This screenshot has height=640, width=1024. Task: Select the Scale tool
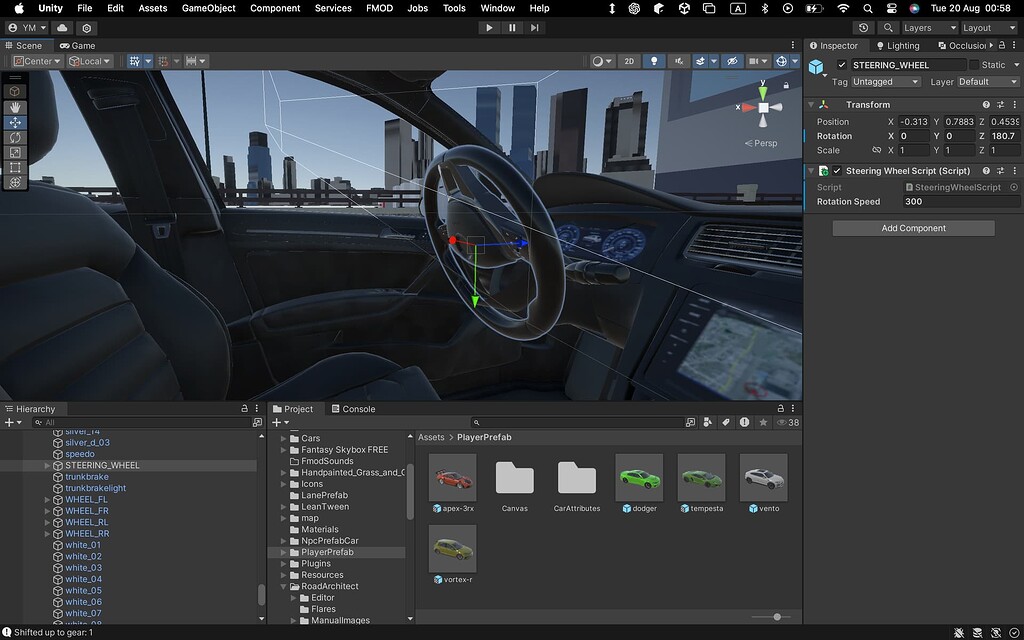click(13, 152)
